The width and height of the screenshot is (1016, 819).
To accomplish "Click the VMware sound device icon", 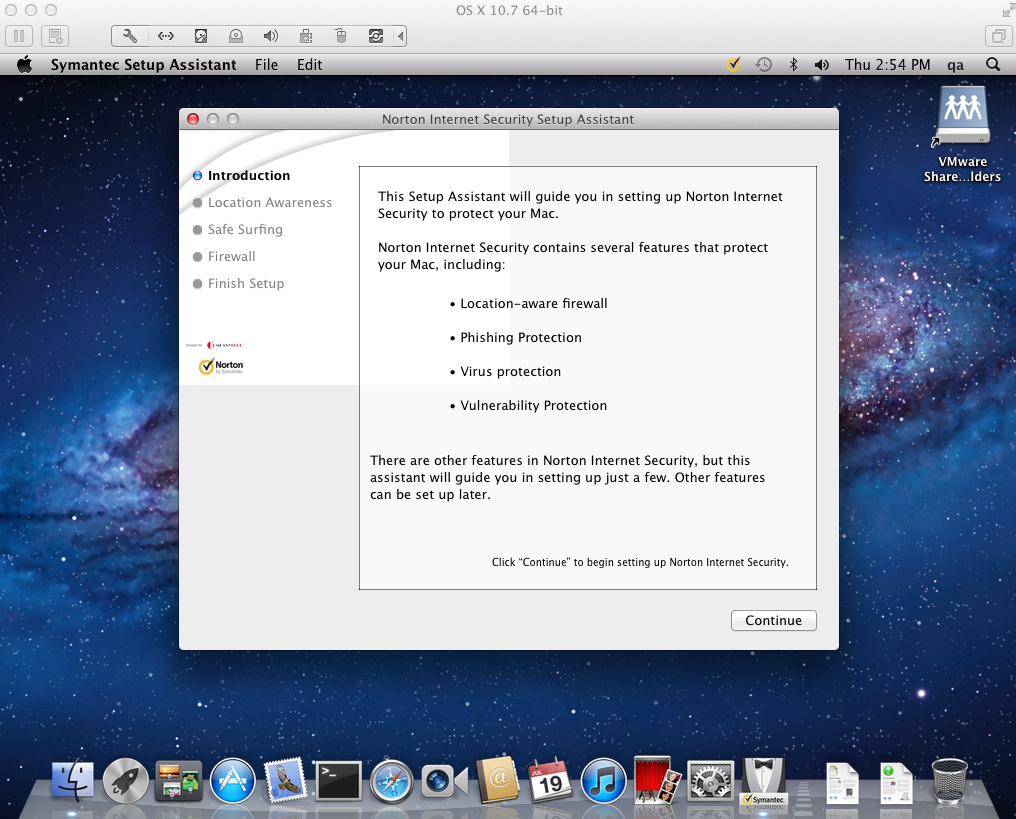I will click(x=270, y=36).
